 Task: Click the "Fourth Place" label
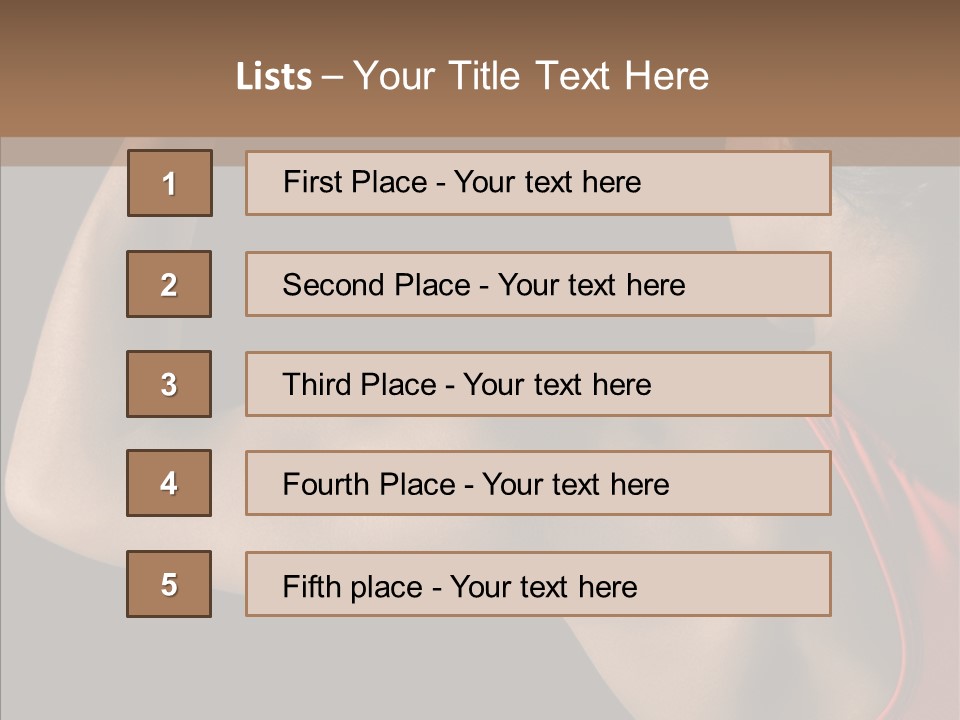[x=369, y=485]
